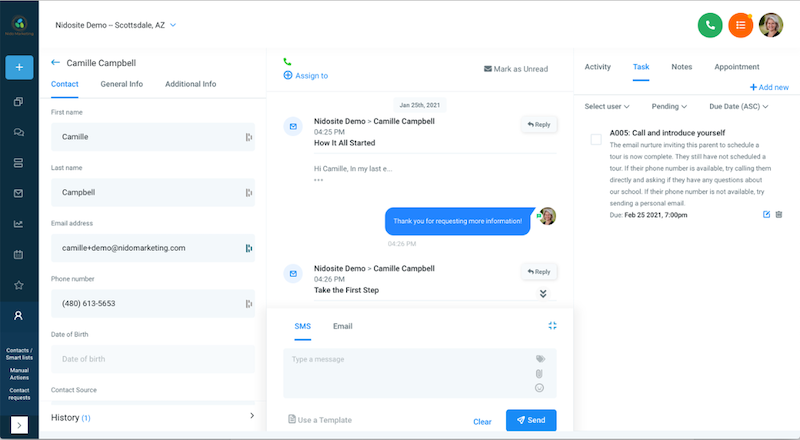Viewport: 800px width, 440px height.
Task: Click the emoji icon in message composer
Action: tap(539, 388)
